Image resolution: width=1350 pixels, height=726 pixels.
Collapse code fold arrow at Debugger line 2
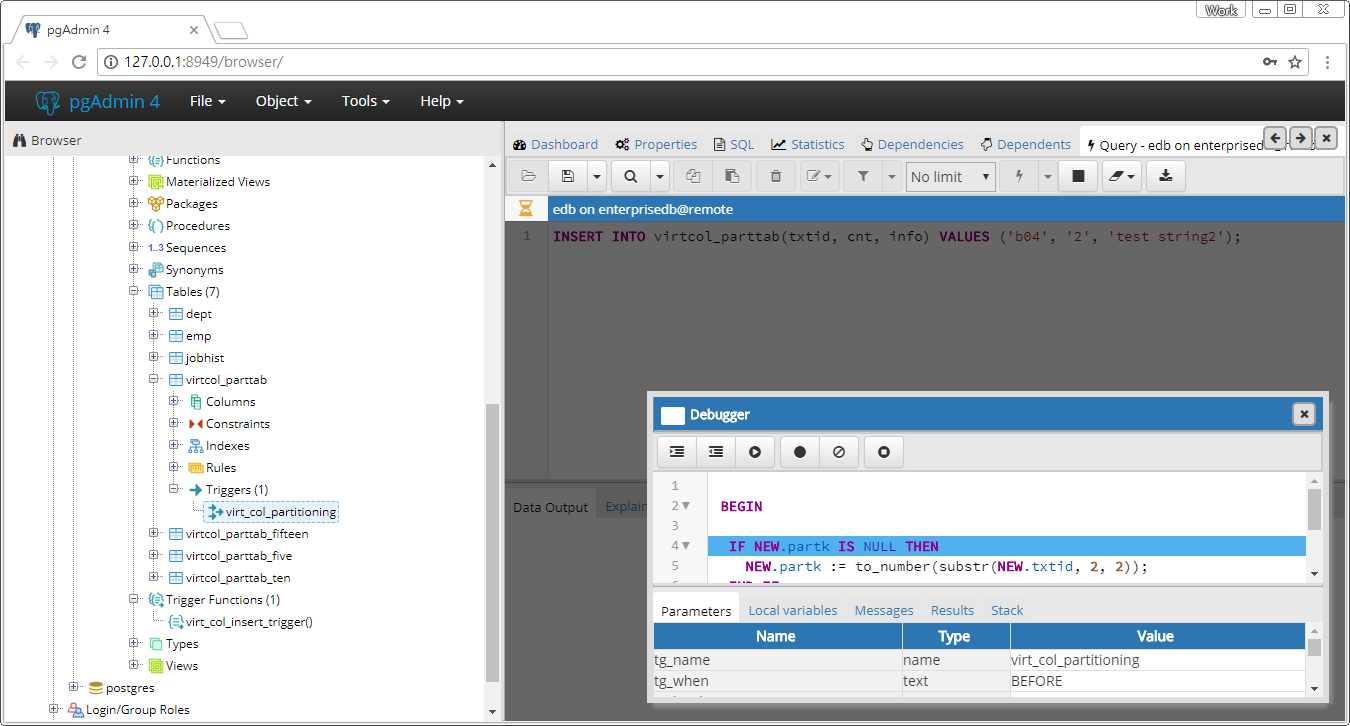click(686, 506)
